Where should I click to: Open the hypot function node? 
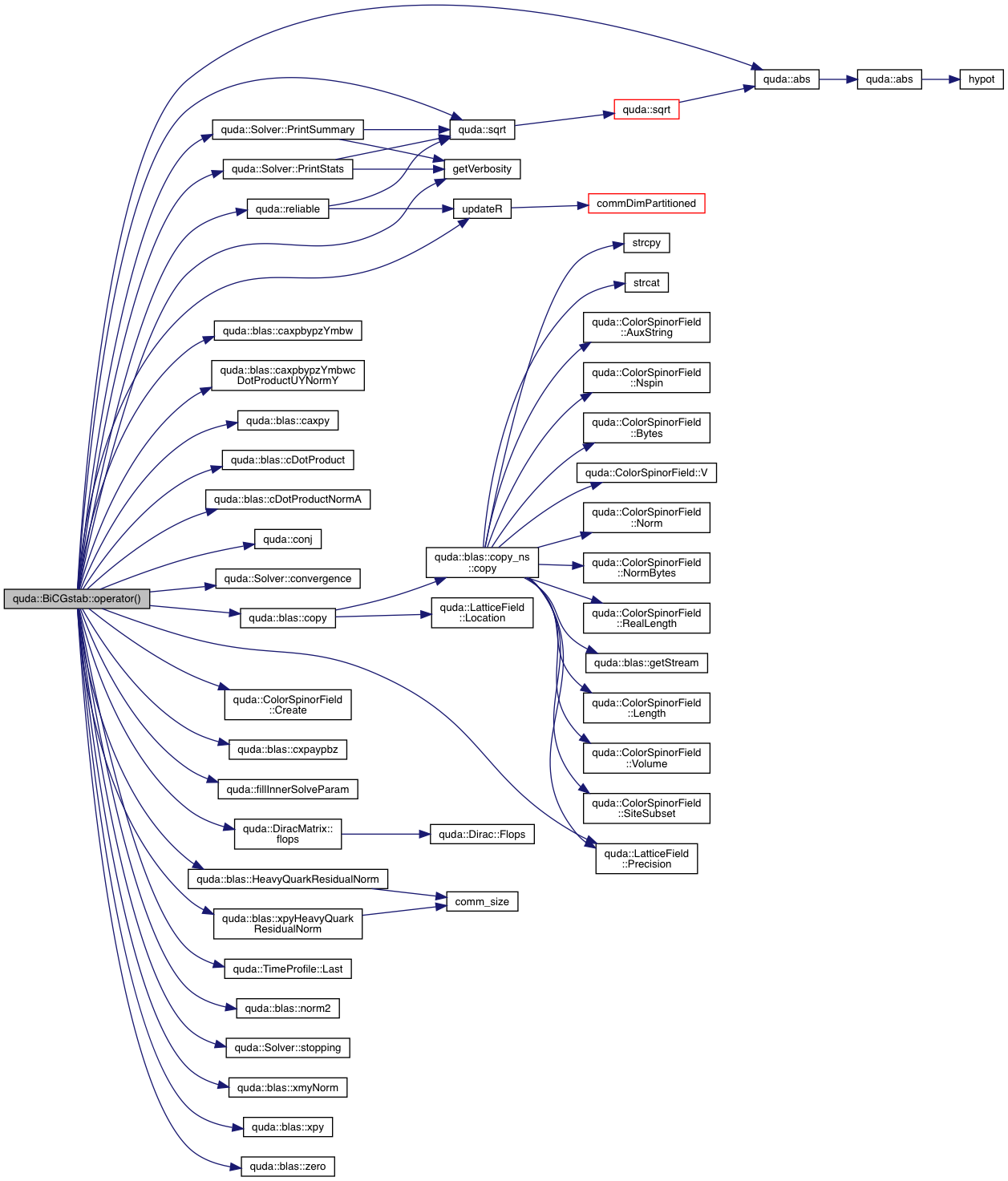coord(981,79)
